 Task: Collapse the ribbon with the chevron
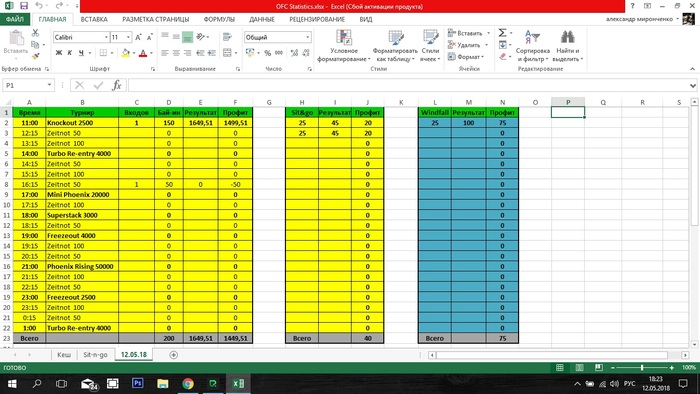[692, 69]
